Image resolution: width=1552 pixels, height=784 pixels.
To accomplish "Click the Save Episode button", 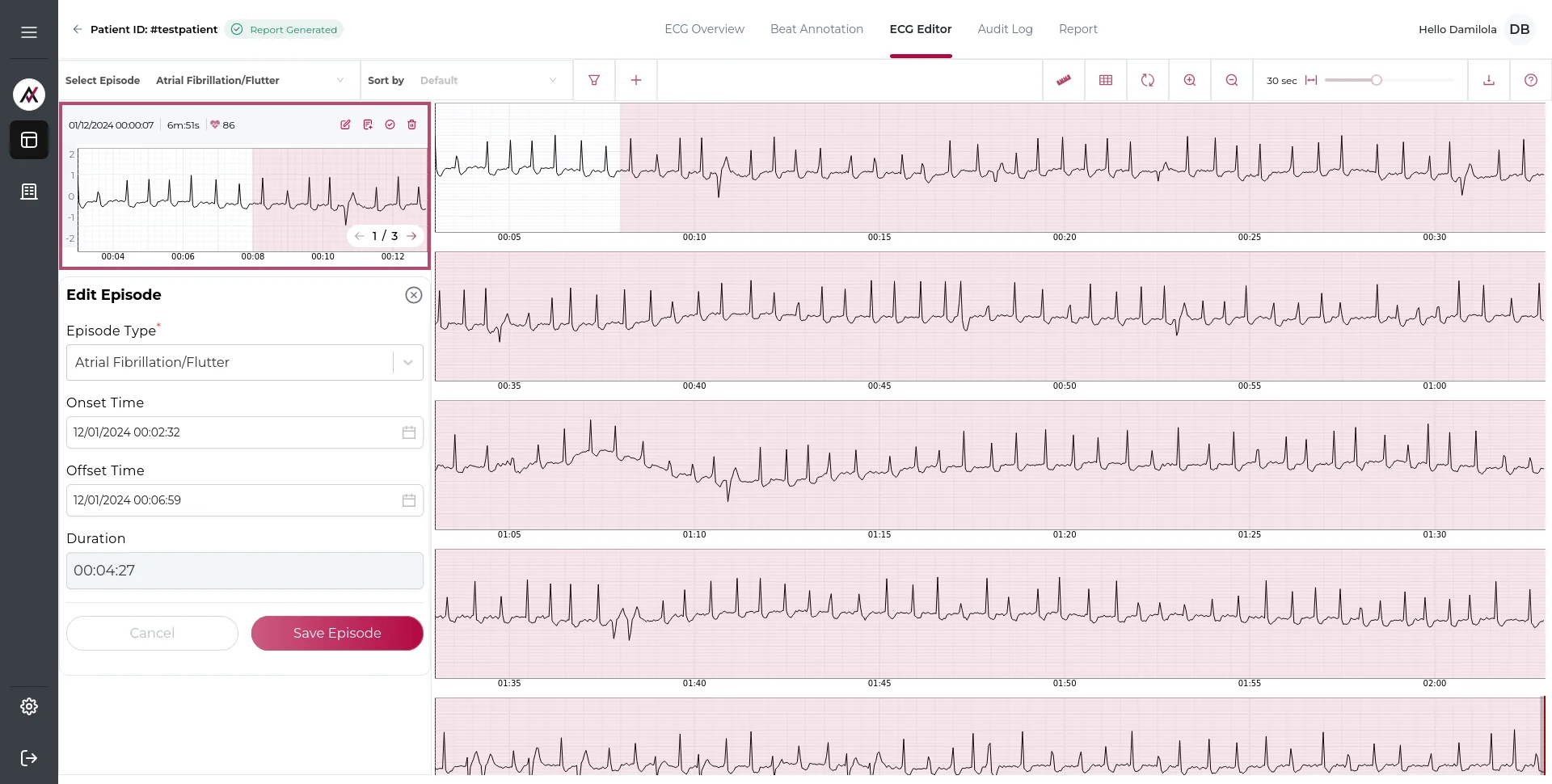I will click(337, 633).
